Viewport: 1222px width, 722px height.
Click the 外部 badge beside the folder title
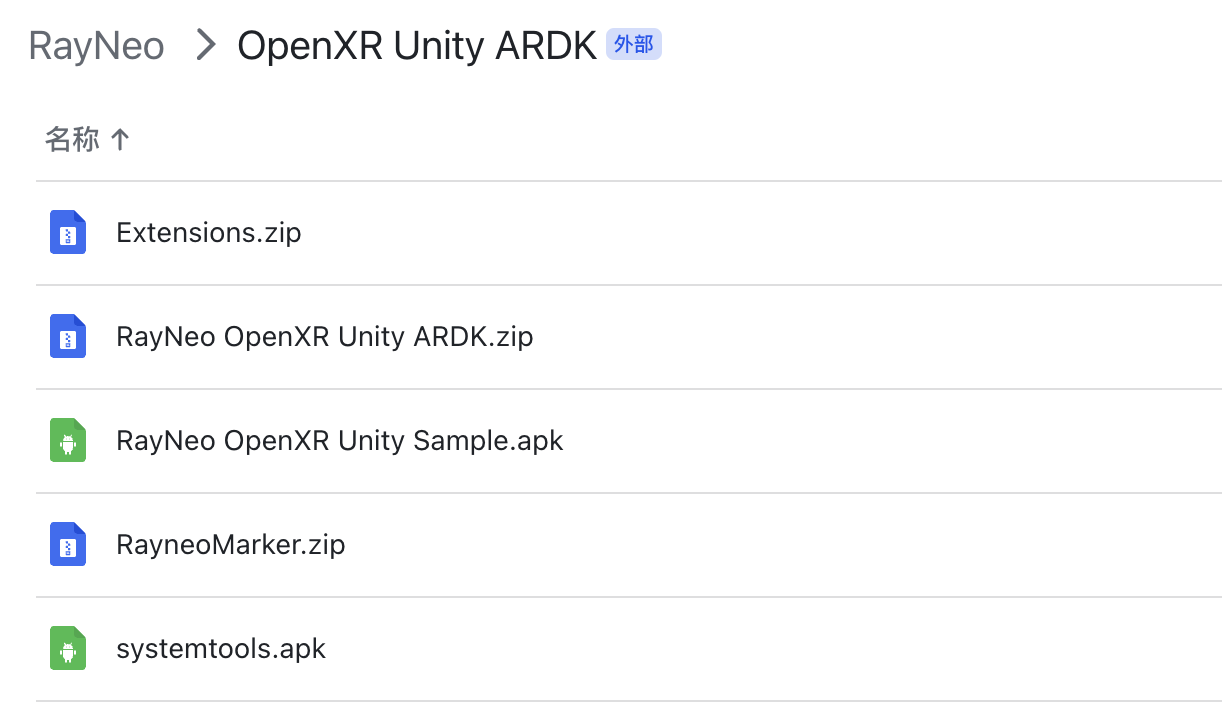tap(634, 45)
